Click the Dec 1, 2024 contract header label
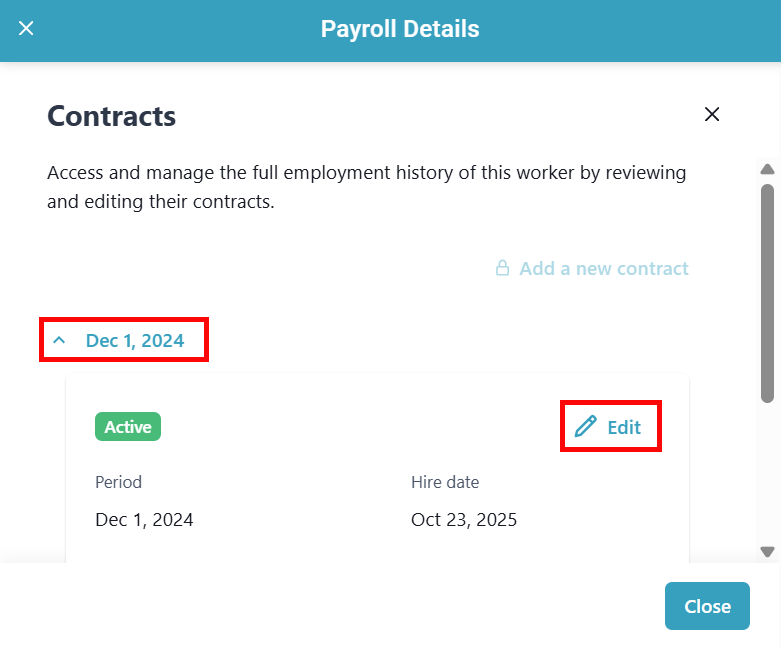This screenshot has width=781, height=667. click(135, 340)
